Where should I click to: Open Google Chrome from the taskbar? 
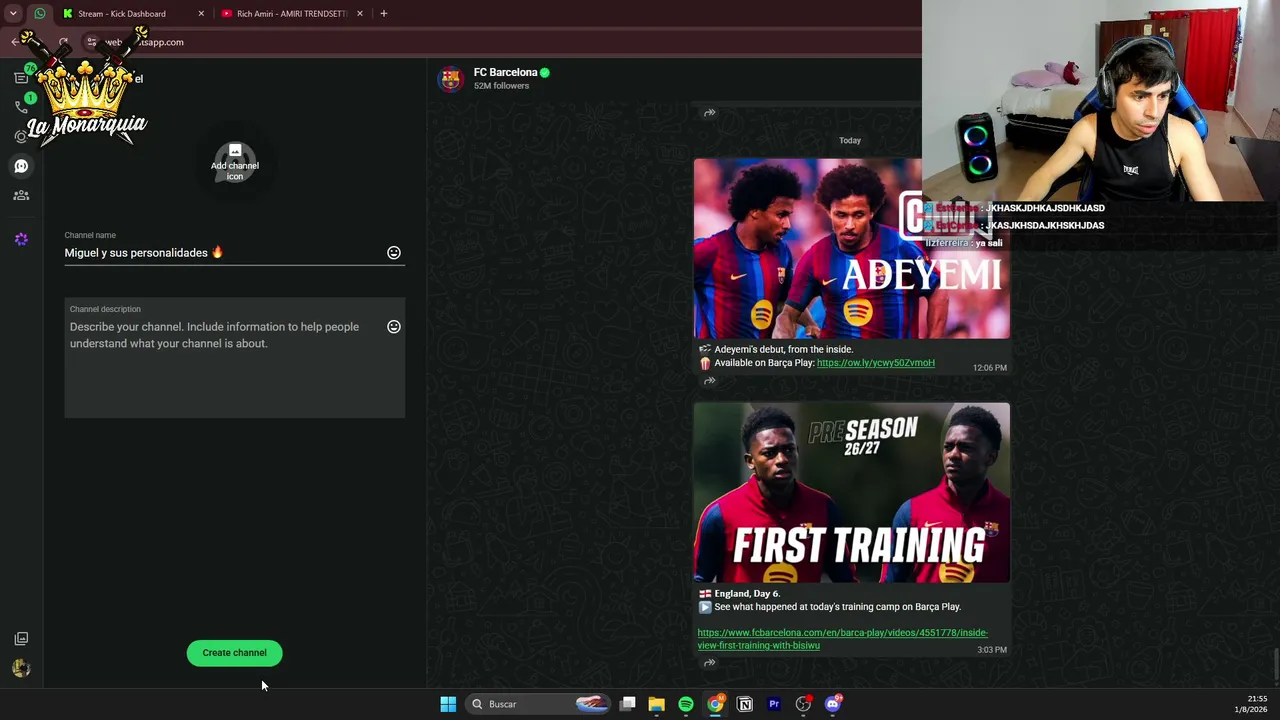[715, 704]
